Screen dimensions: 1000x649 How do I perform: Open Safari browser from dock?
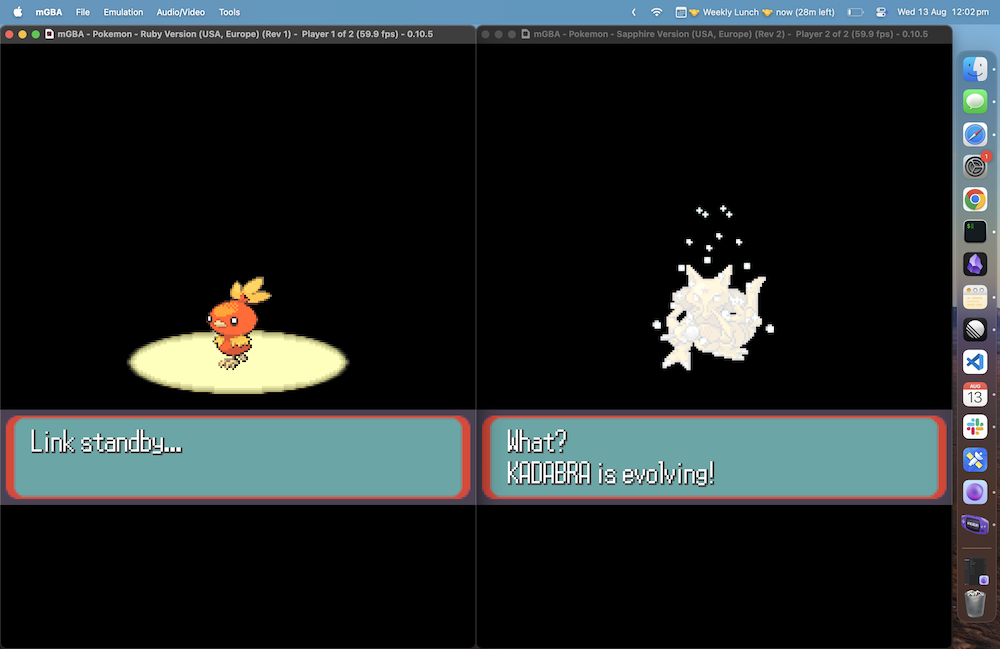[x=975, y=134]
